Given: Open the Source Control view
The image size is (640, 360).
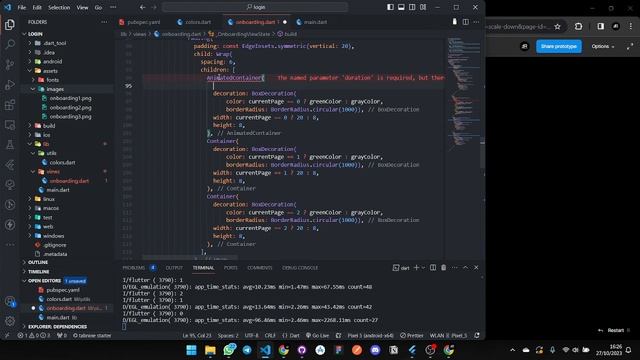Looking at the screenshot, I should pos(10,64).
